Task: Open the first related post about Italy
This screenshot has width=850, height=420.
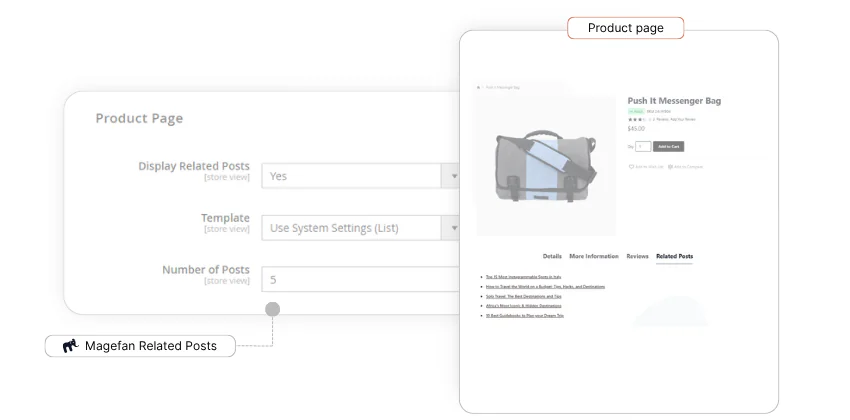Action: pyautogui.click(x=524, y=276)
